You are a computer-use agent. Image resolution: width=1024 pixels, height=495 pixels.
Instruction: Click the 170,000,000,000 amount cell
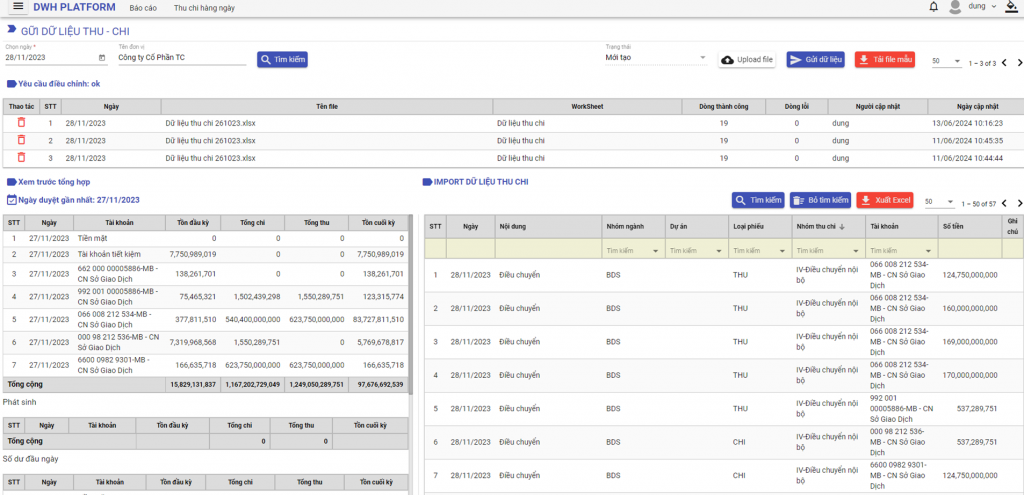coord(970,375)
